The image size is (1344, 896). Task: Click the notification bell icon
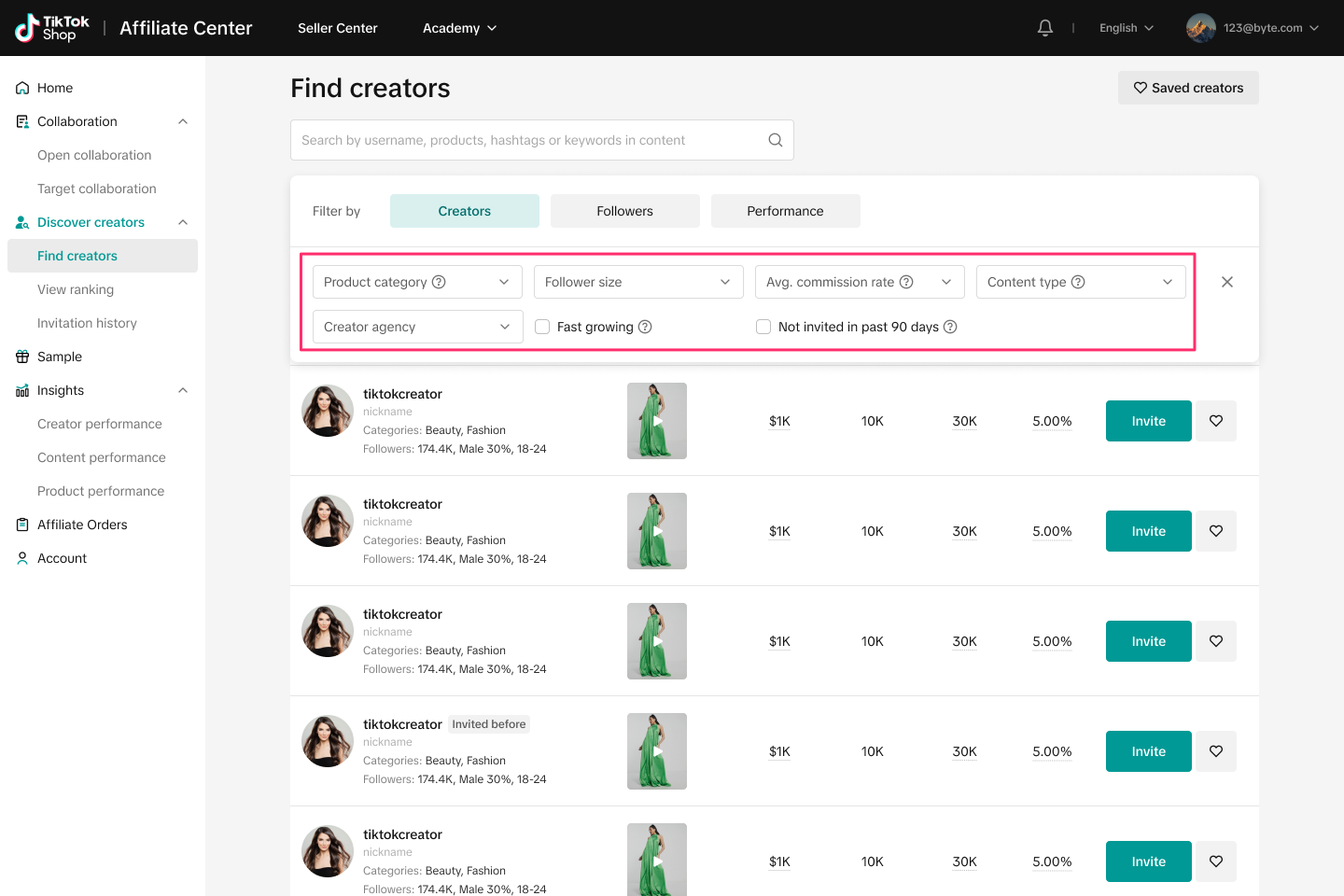[x=1045, y=28]
